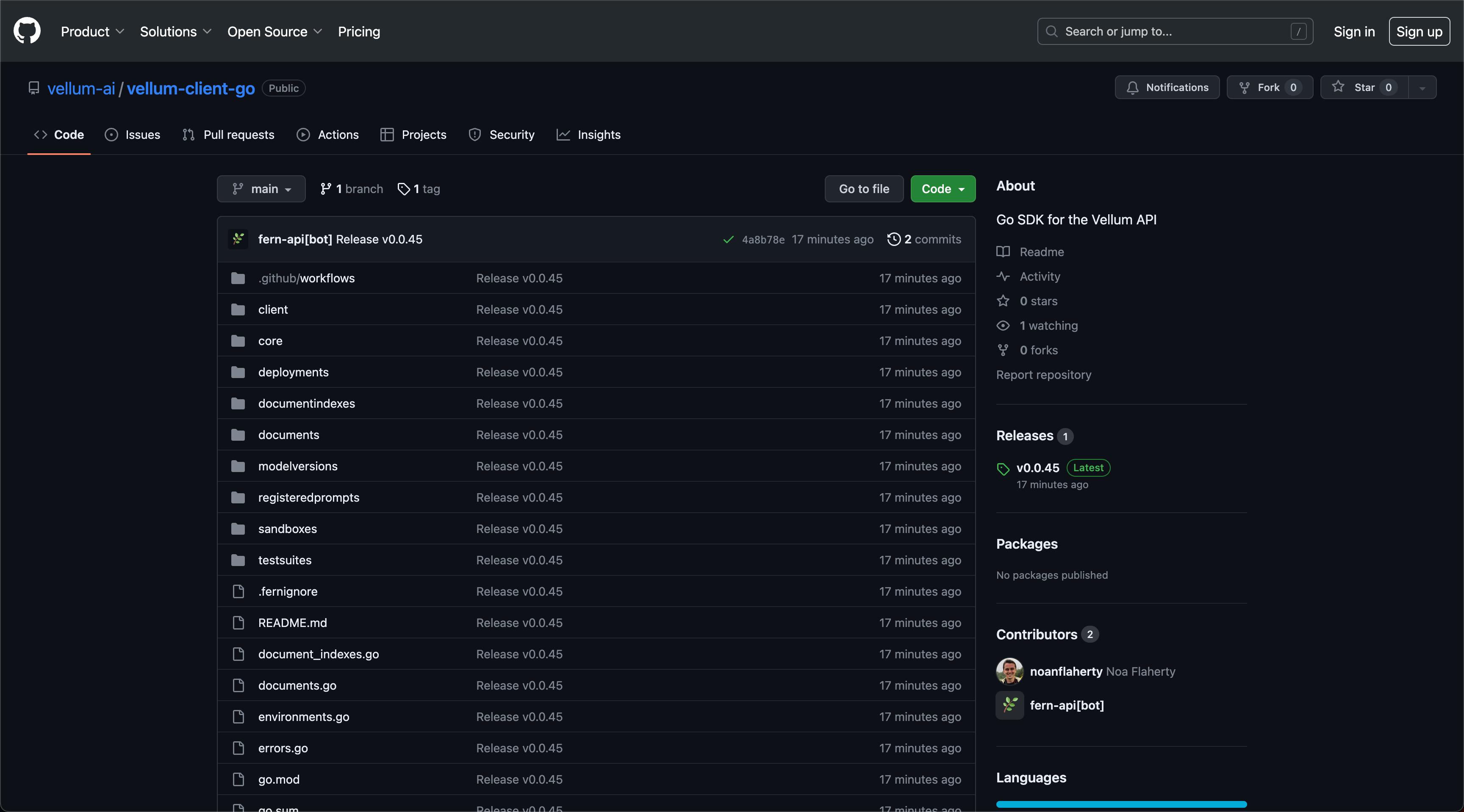Expand the Star lists dropdown arrow

pos(1422,88)
